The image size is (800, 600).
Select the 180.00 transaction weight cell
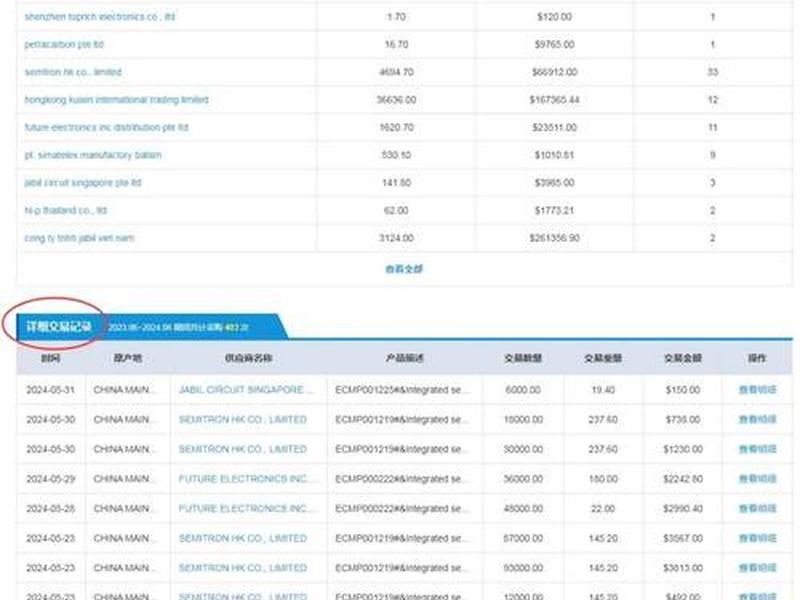pyautogui.click(x=603, y=479)
